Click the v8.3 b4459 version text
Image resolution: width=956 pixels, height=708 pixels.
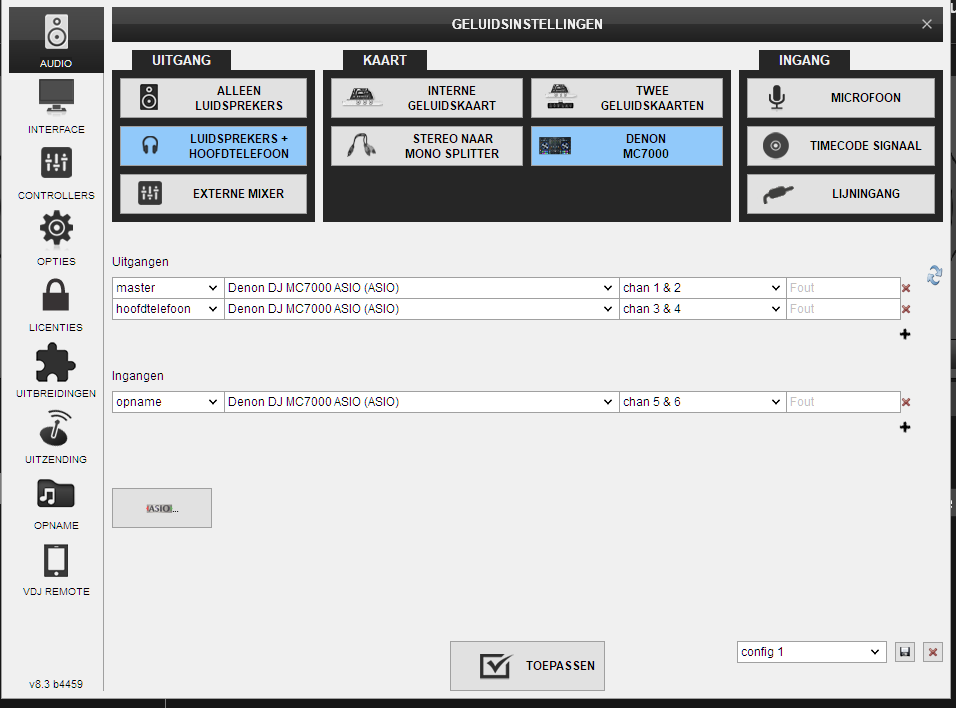click(x=56, y=684)
